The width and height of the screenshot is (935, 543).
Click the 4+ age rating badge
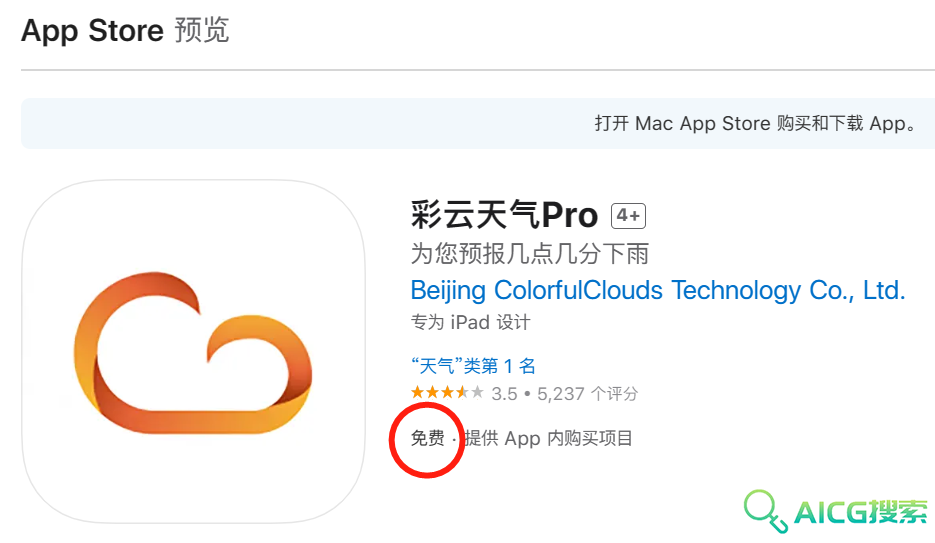[x=629, y=215]
